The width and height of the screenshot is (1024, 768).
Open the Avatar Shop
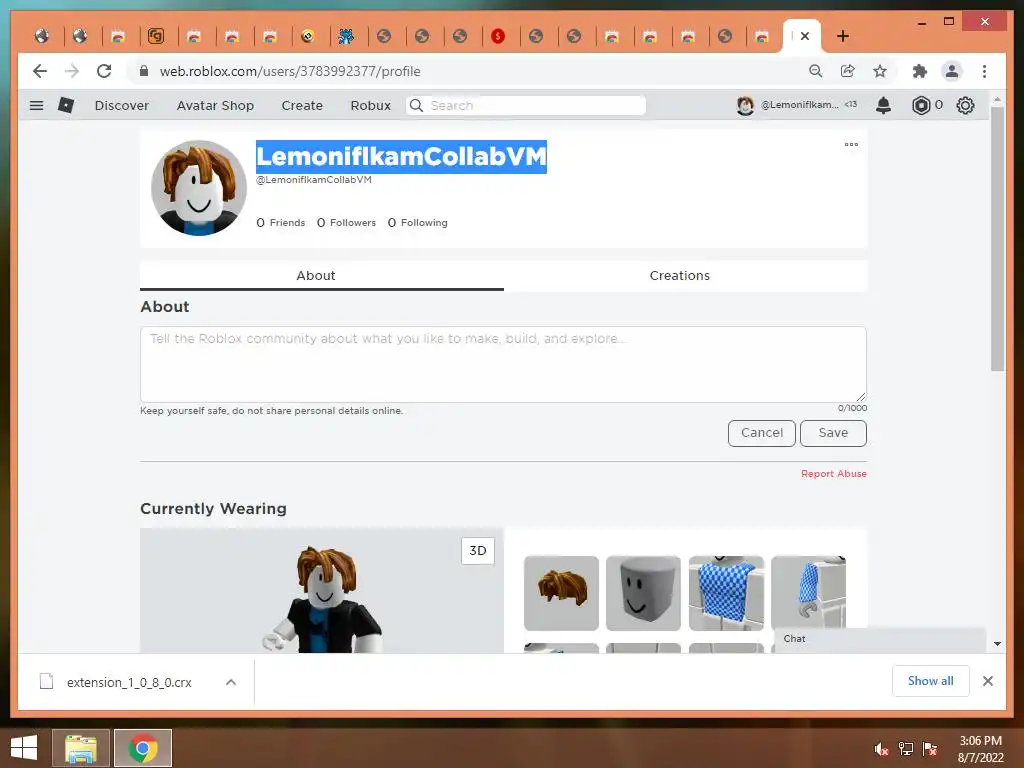[x=215, y=106]
